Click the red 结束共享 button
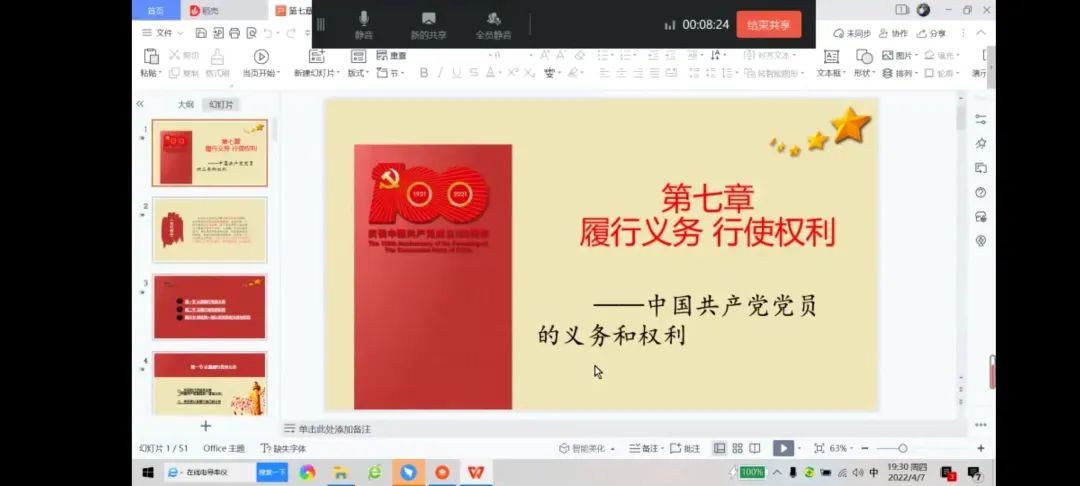1080x486 pixels. click(x=768, y=25)
